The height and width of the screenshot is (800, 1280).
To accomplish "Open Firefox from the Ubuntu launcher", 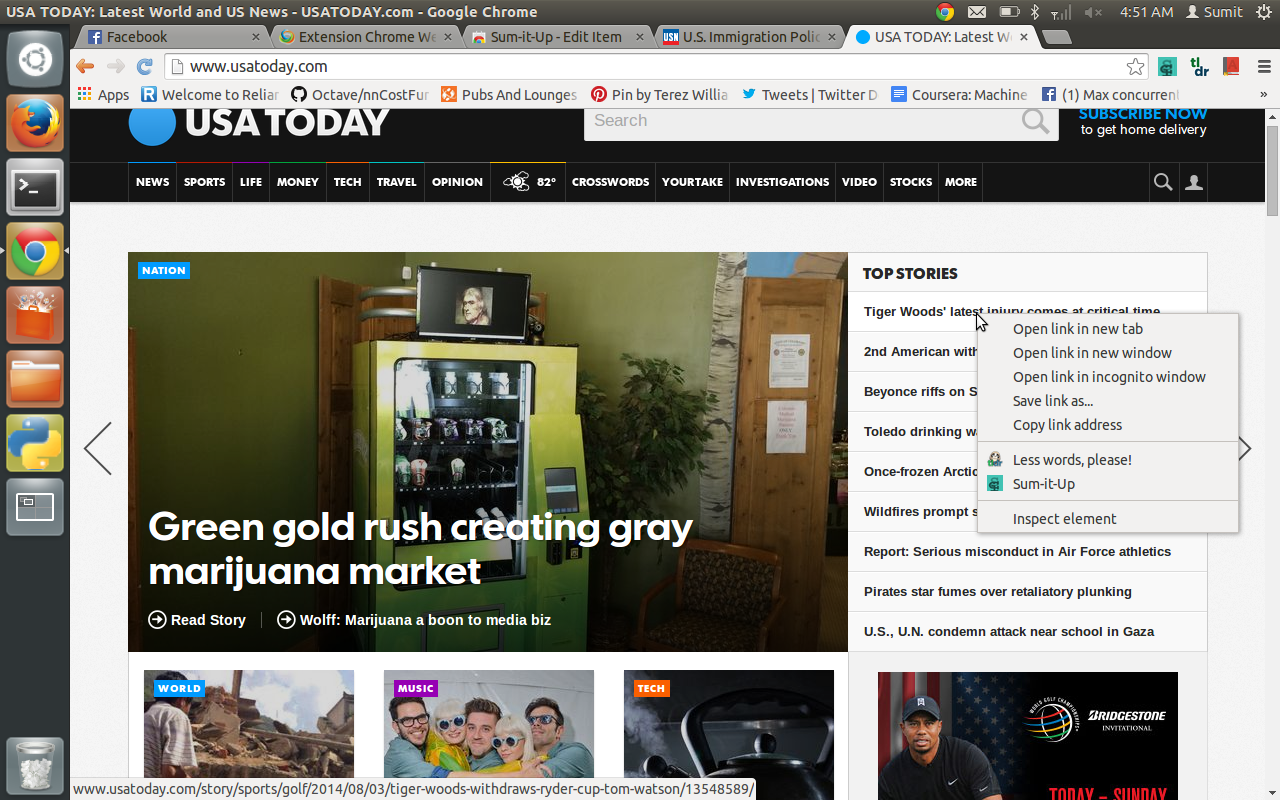I will [35, 123].
